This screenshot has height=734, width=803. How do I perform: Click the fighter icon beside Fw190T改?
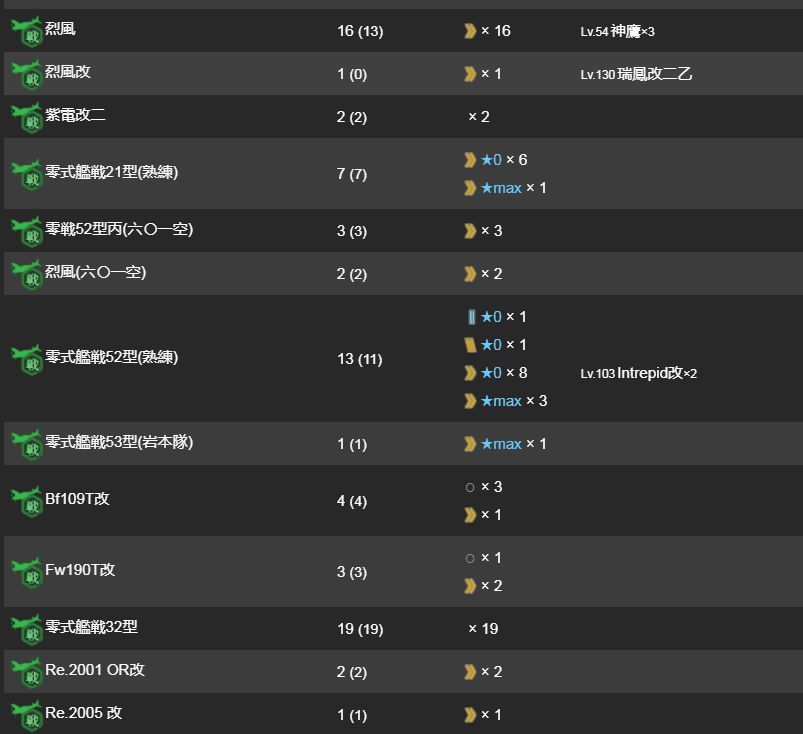pyautogui.click(x=27, y=572)
